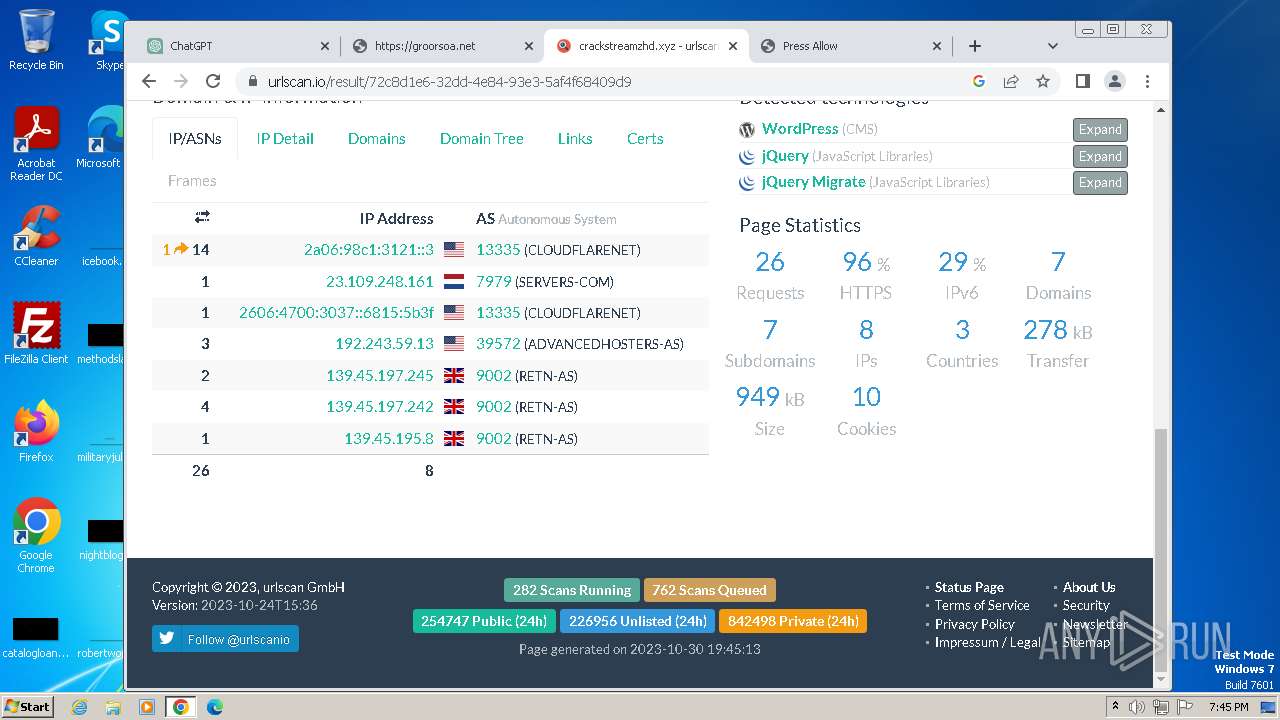Open AS 39572 ADVANCEDHOSTERS-AS link
This screenshot has width=1280, height=720.
[498, 344]
